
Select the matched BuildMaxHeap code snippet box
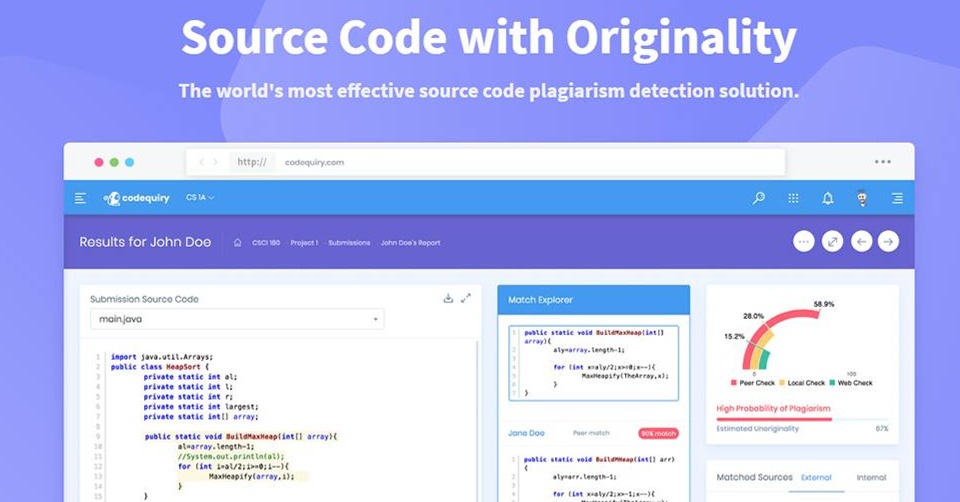pos(593,363)
